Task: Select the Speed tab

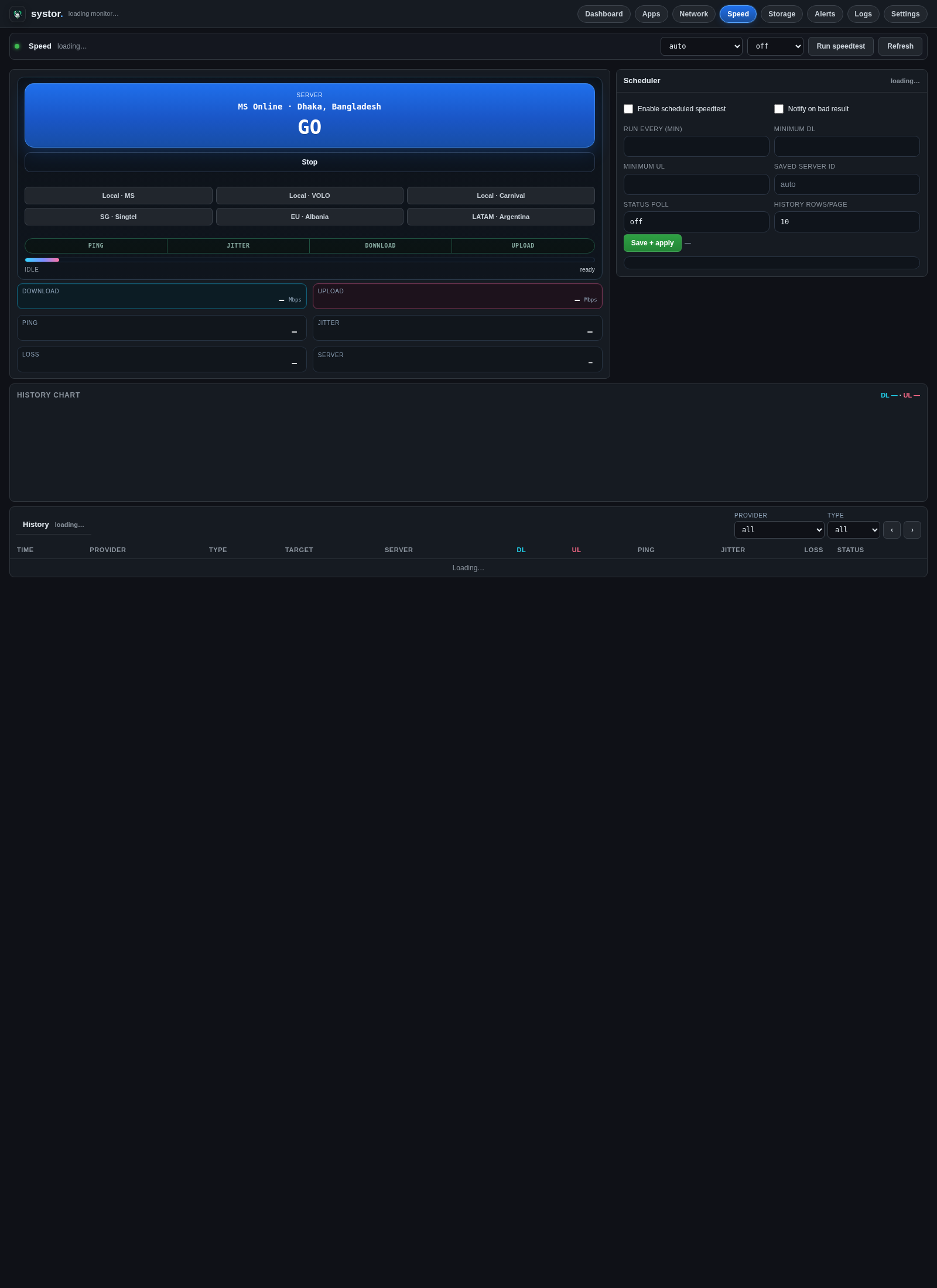Action: click(738, 14)
